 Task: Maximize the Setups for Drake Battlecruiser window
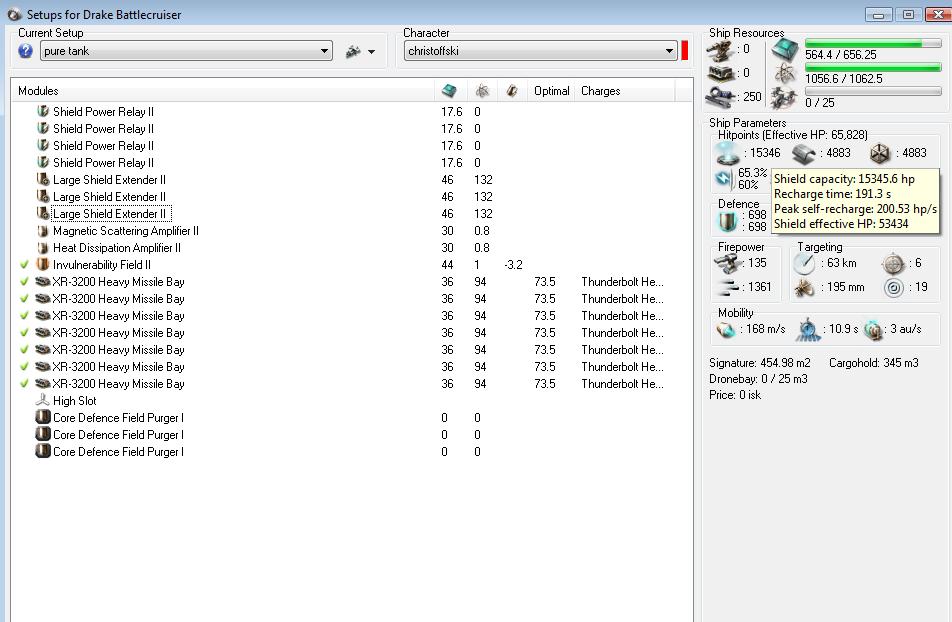[908, 15]
